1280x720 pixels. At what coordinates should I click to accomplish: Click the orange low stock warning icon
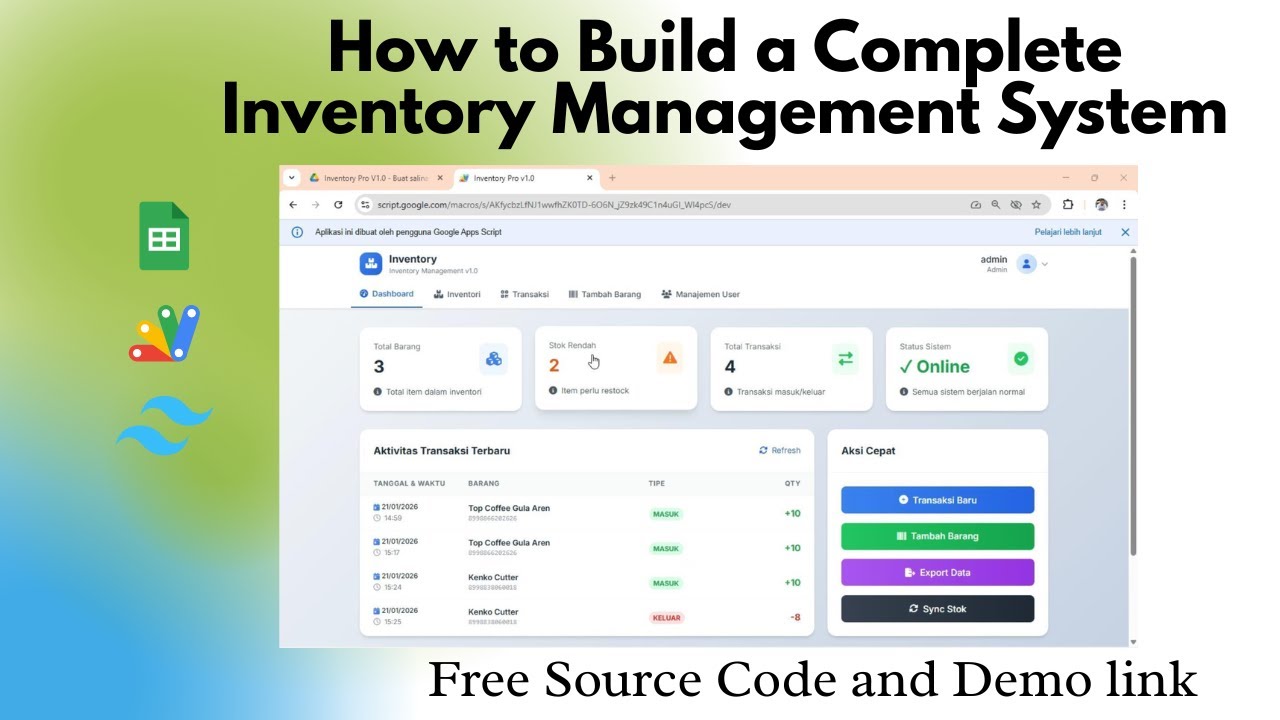(670, 357)
